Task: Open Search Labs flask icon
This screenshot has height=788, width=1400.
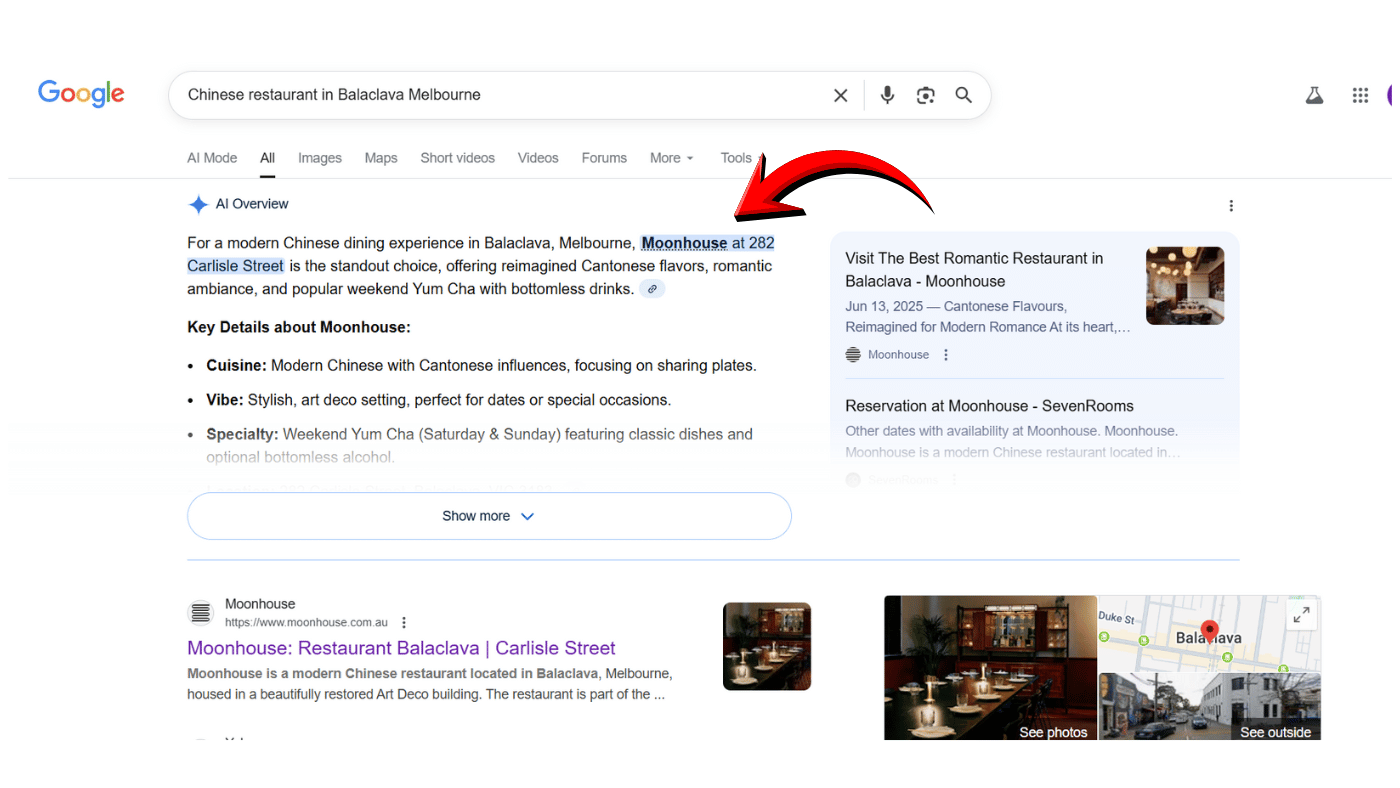Action: [1314, 95]
